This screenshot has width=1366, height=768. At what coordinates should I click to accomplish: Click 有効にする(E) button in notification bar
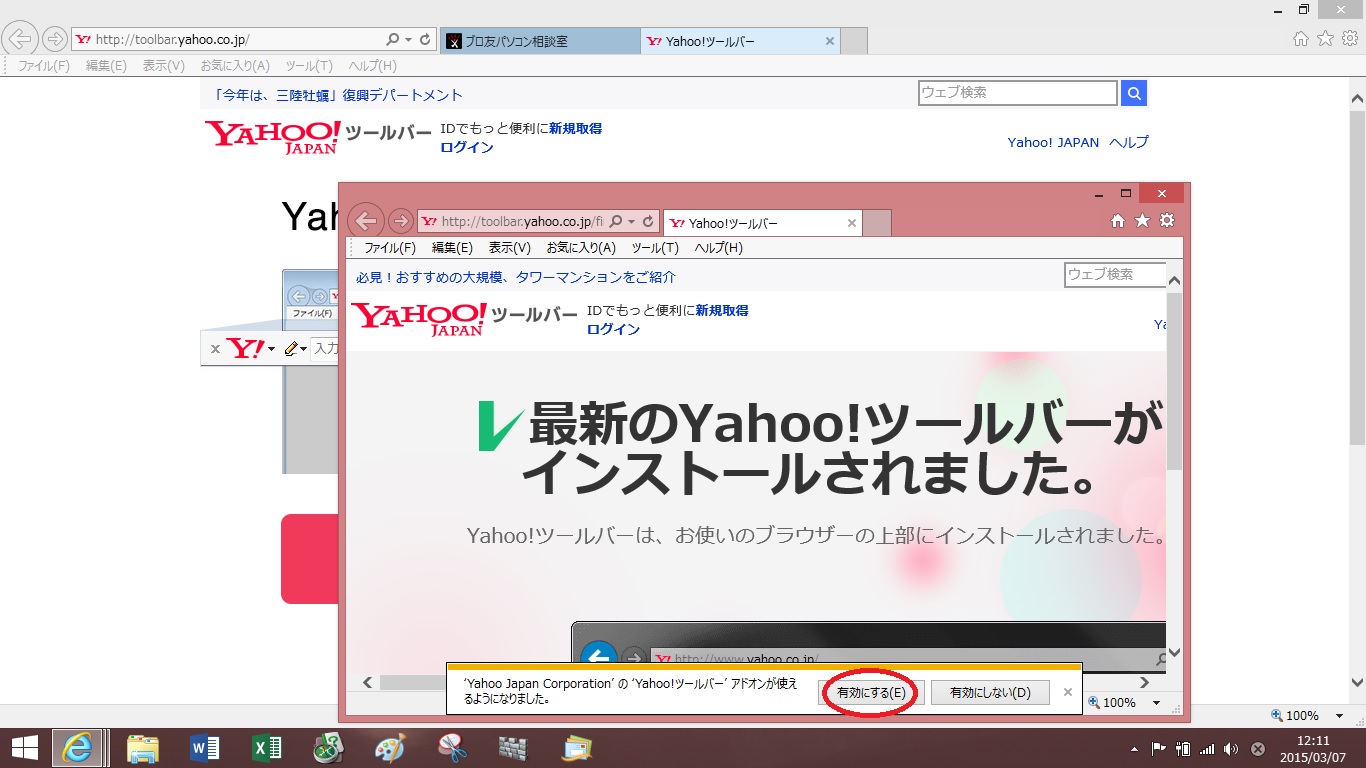(871, 692)
